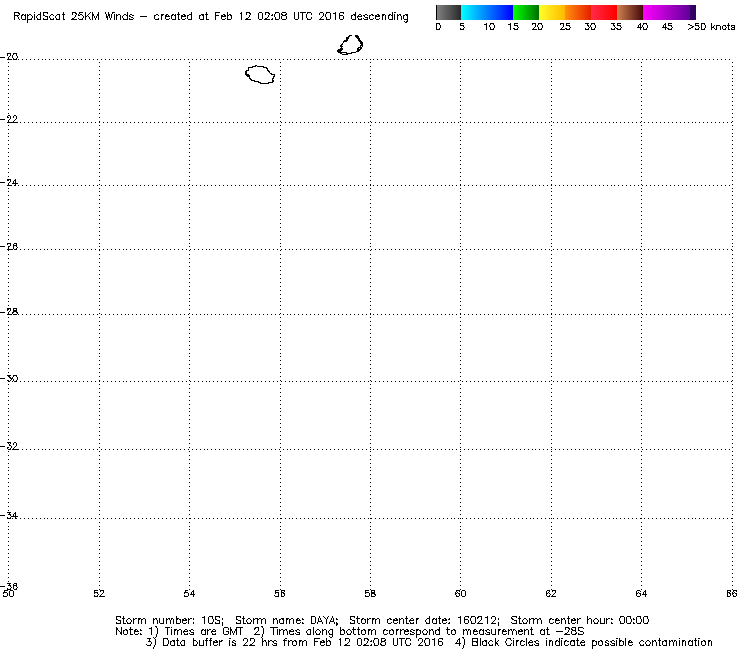Click the 54 longitude axis label

tap(189, 593)
